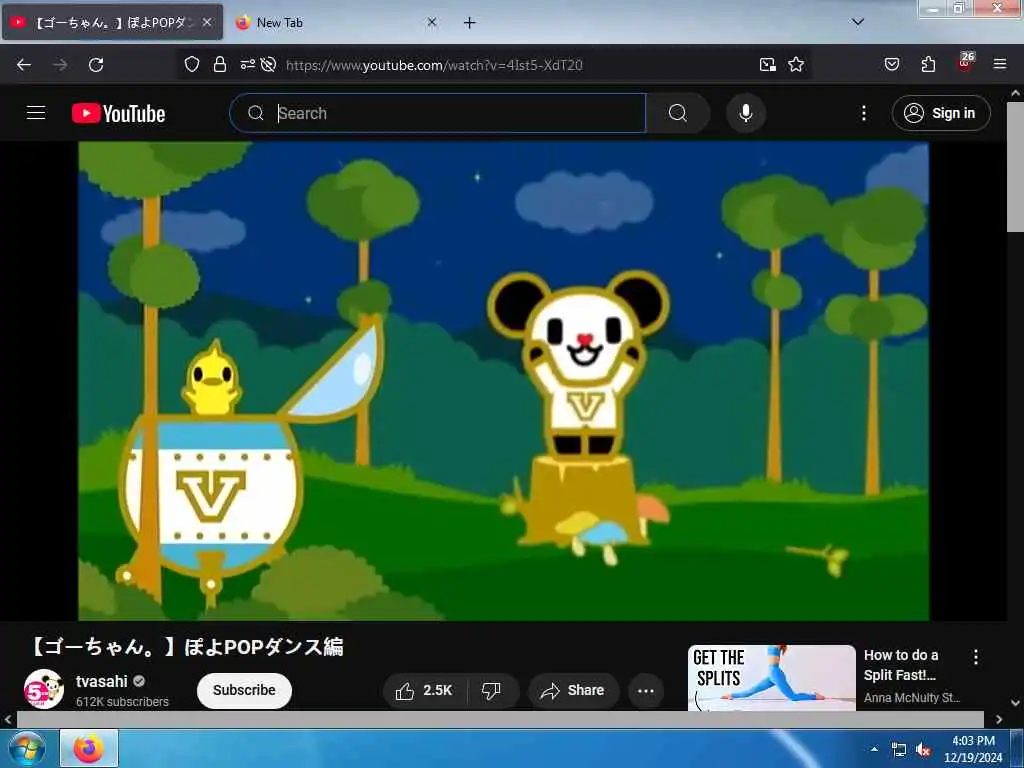
Task: Click the Firefox taskbar icon
Action: pos(89,748)
